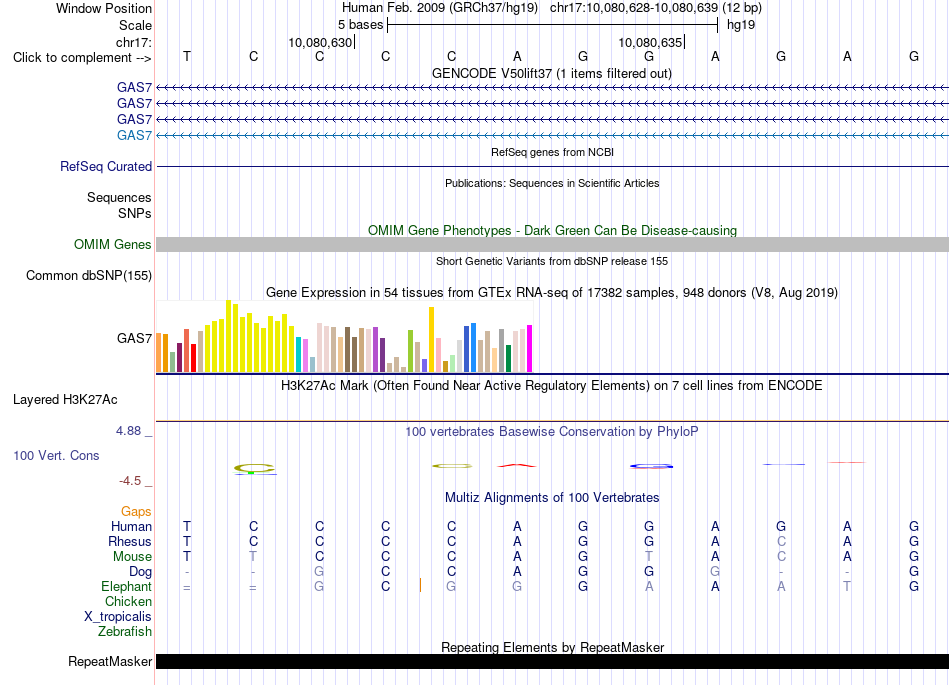Click the orange insertion mark in Elephant row
The height and width of the screenshot is (685, 950).
(x=420, y=585)
